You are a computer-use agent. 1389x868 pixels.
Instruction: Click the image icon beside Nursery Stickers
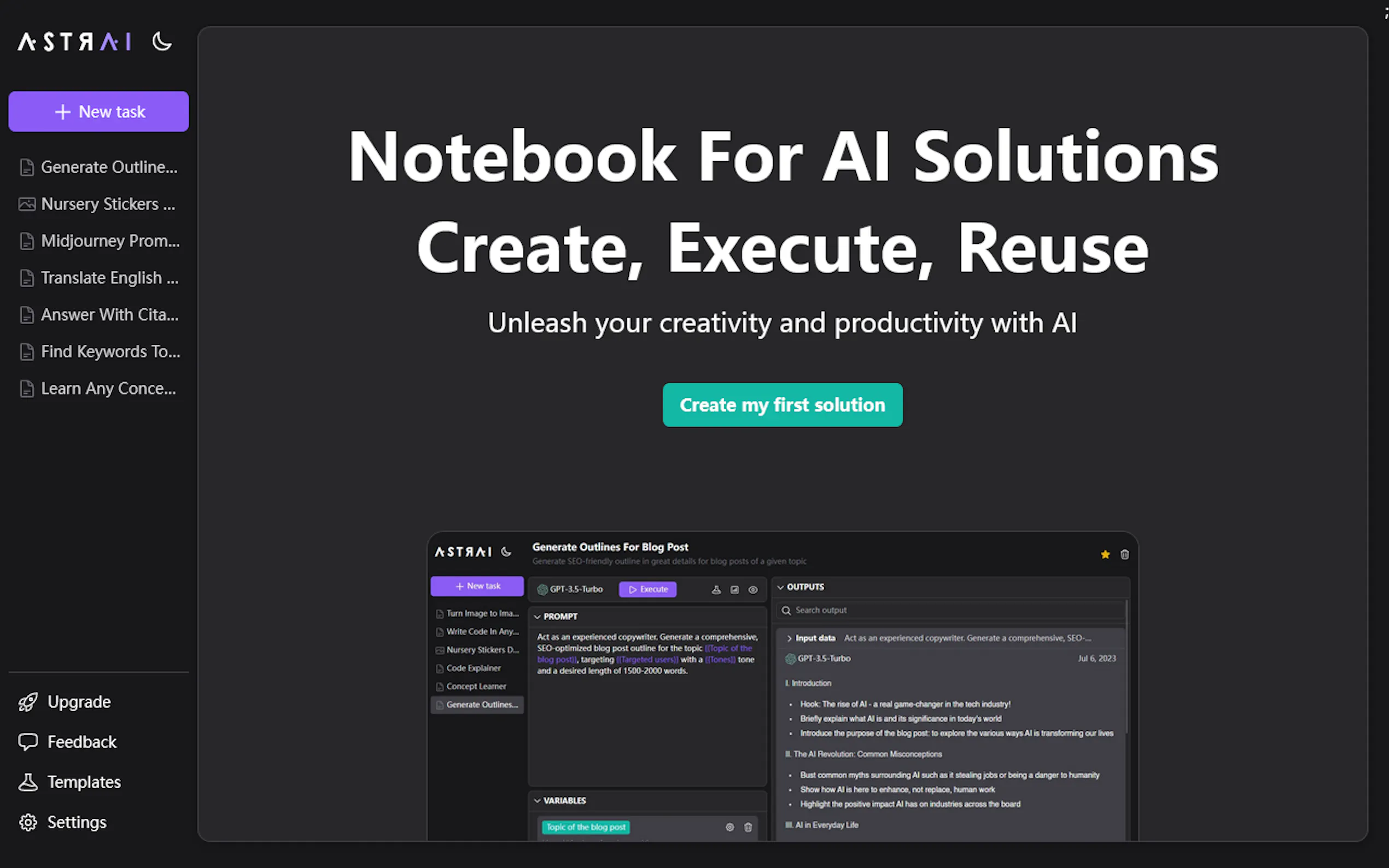pyautogui.click(x=26, y=204)
